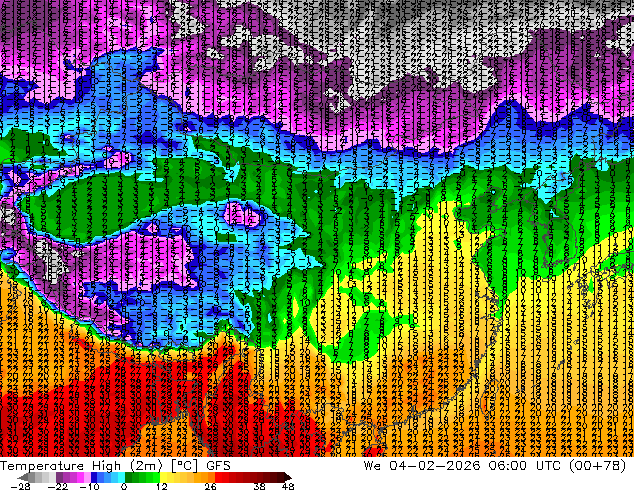The width and height of the screenshot is (634, 490).
Task: Click the '26' legend value
Action: pyautogui.click(x=210, y=486)
